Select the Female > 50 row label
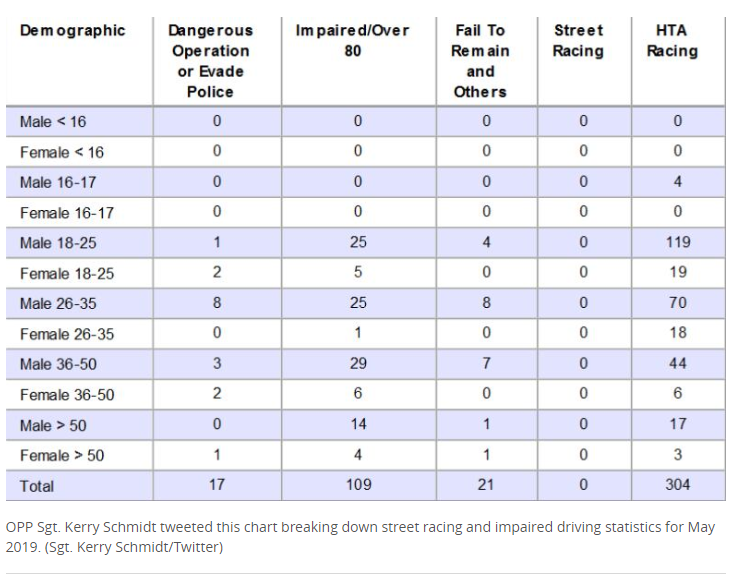The height and width of the screenshot is (574, 737). tap(62, 456)
